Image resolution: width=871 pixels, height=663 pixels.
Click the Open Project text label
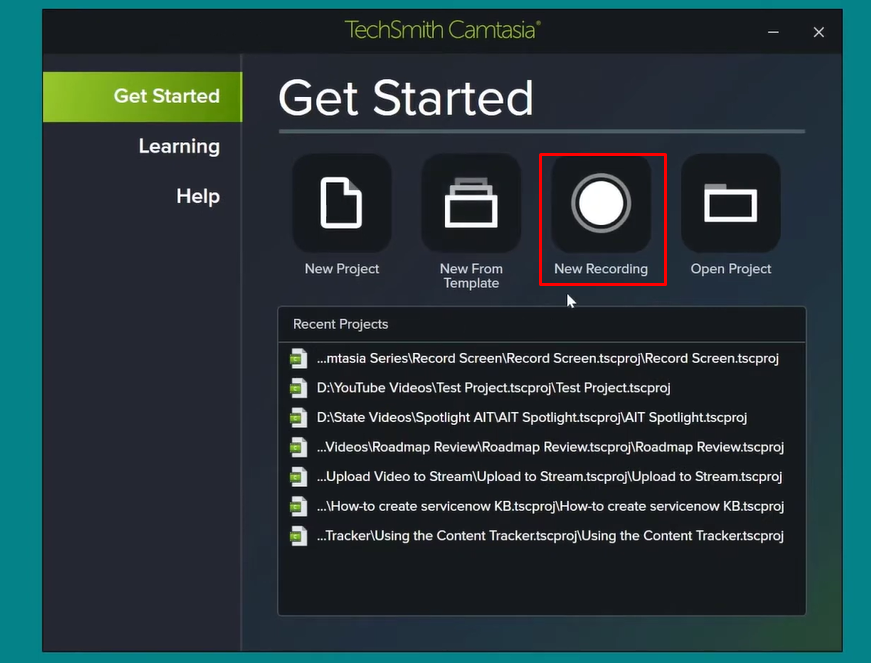(x=730, y=269)
